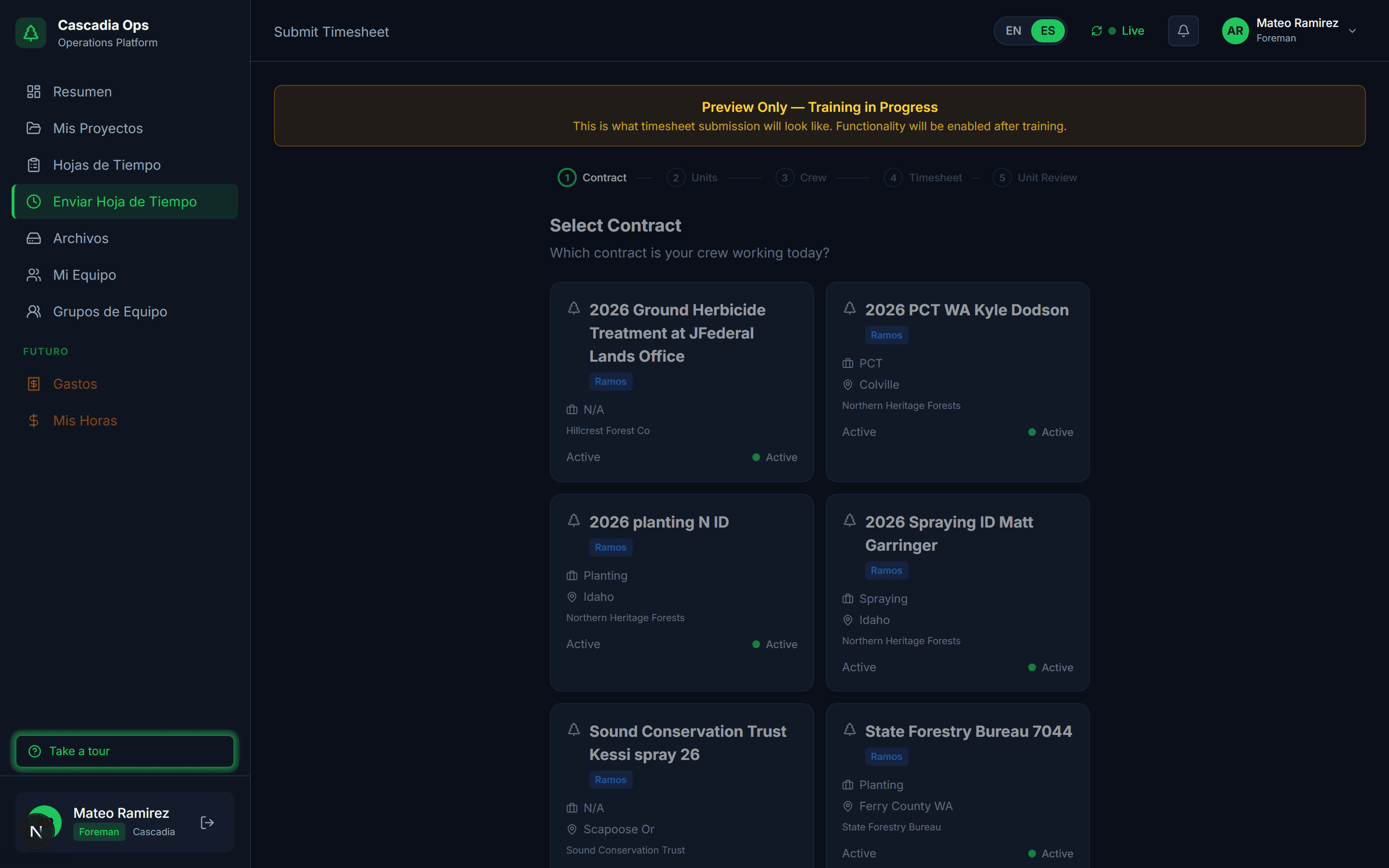
Task: Click the Cascadia Ops tree logo
Action: 31,33
